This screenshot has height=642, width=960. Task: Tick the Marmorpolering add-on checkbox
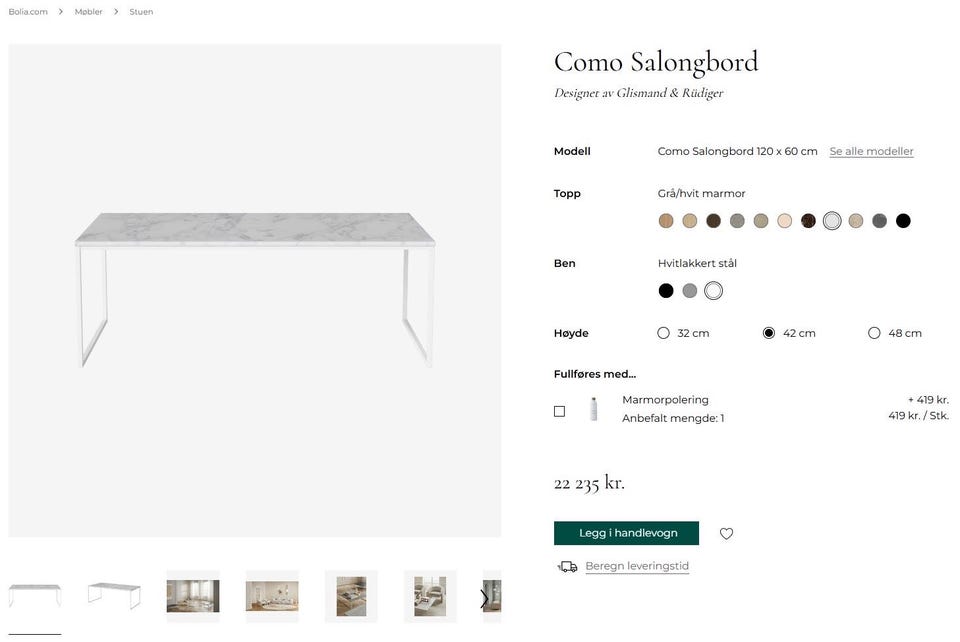pyautogui.click(x=559, y=411)
